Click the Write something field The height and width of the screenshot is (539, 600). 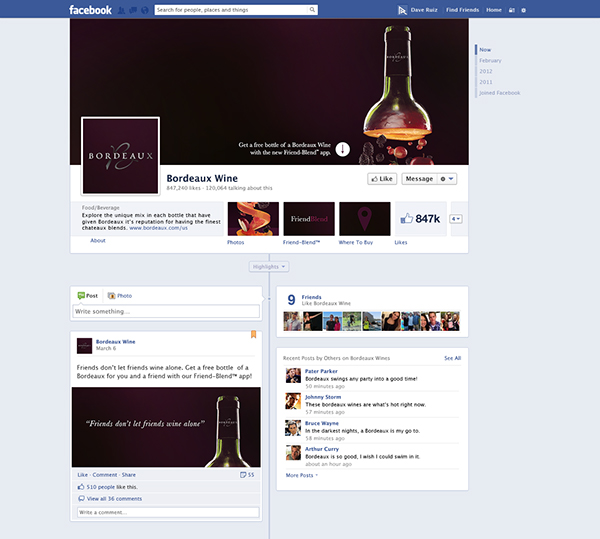tap(166, 311)
